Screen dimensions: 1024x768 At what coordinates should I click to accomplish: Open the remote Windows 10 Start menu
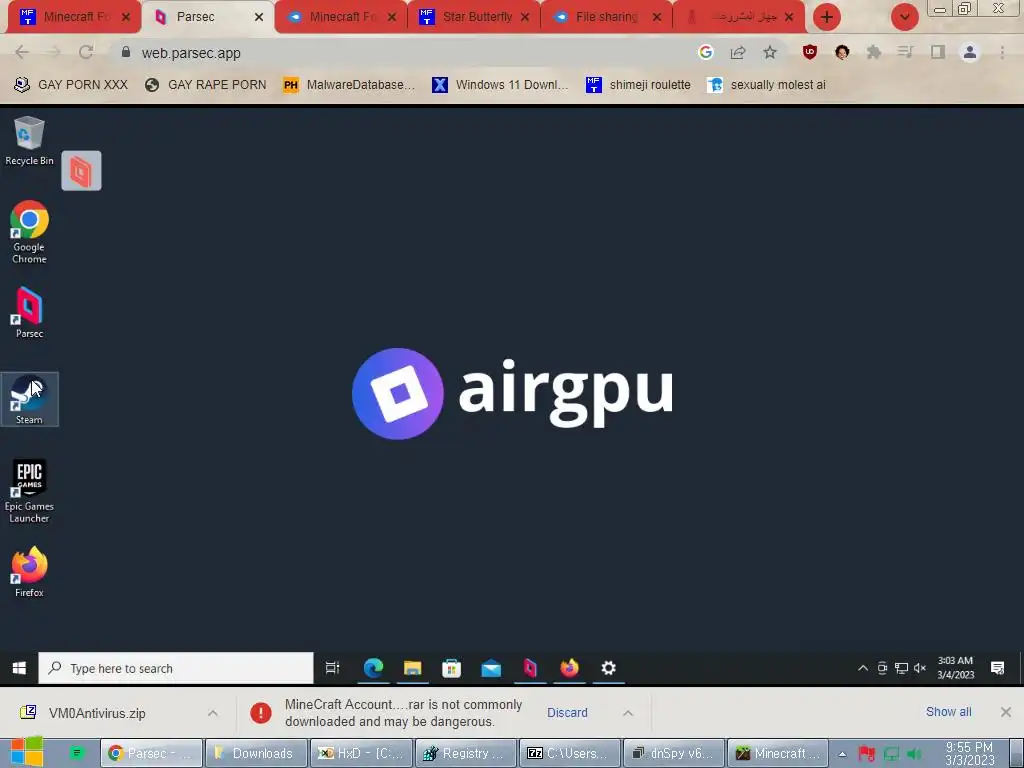[19, 668]
